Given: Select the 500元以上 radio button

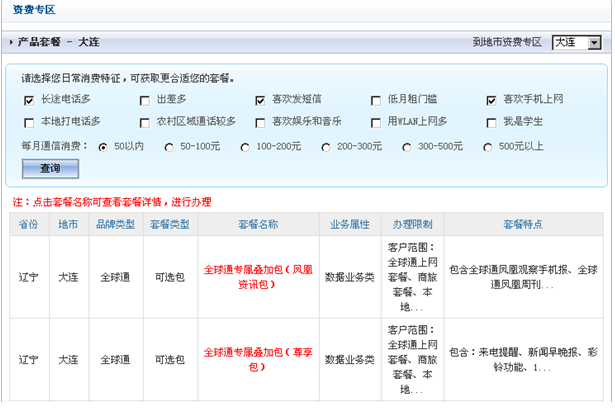Looking at the screenshot, I should pos(488,148).
